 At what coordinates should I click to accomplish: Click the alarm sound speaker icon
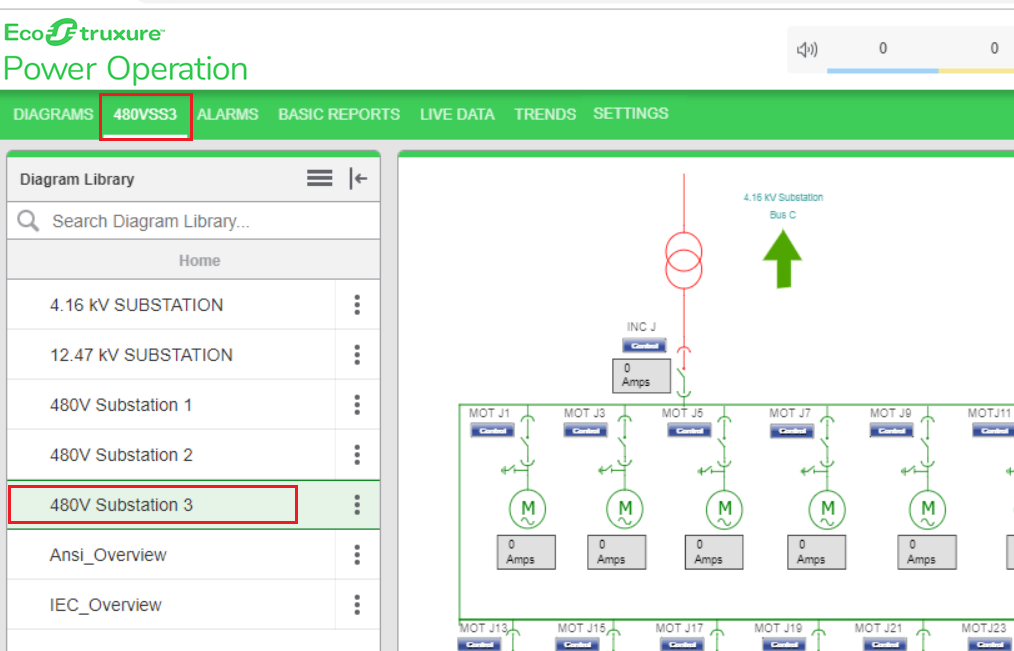click(807, 50)
